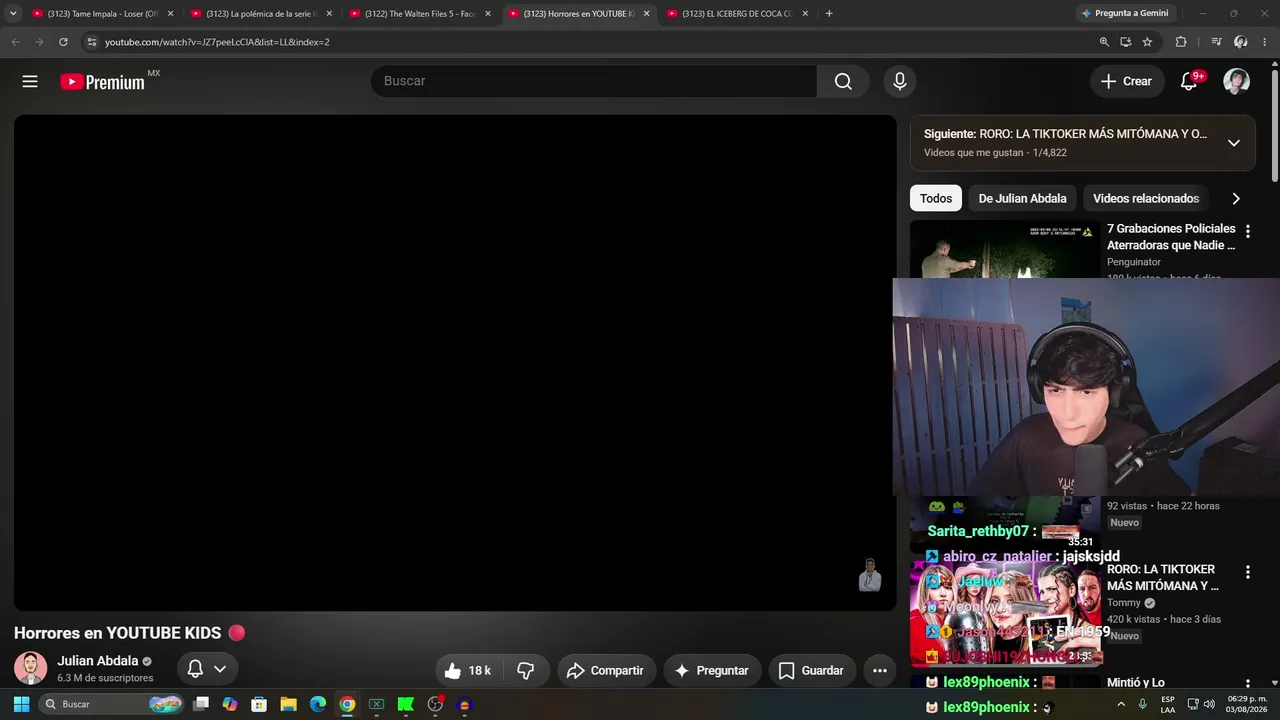Bookmark this page with the star icon
Image resolution: width=1280 pixels, height=720 pixels.
(1147, 42)
